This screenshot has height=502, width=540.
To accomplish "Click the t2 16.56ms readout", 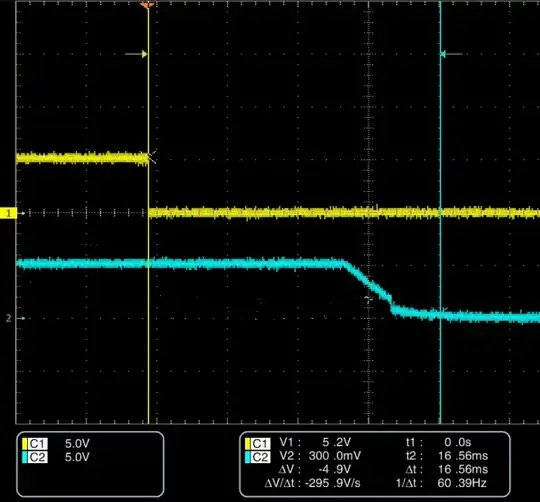I will click(447, 456).
